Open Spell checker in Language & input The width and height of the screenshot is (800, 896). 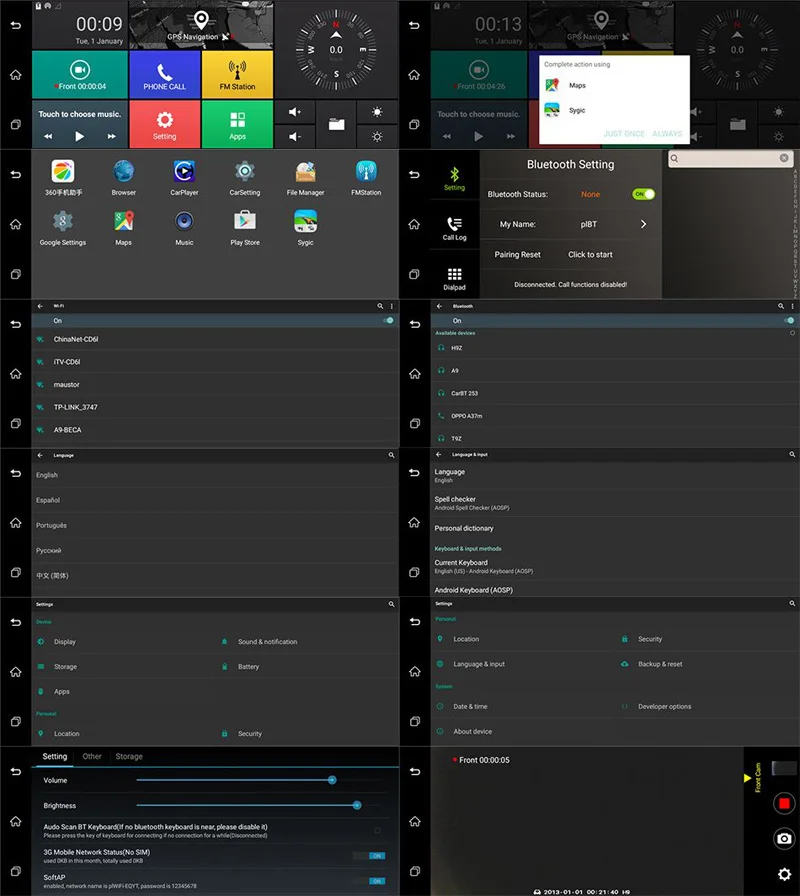click(x=615, y=503)
